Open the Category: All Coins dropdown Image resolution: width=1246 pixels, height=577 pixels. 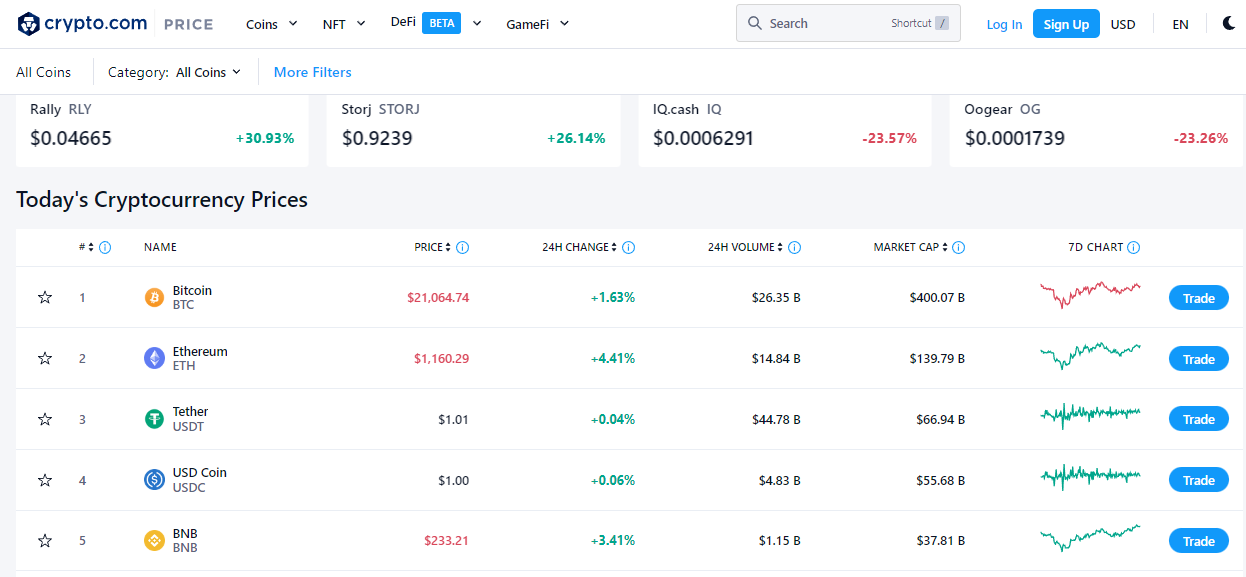176,72
